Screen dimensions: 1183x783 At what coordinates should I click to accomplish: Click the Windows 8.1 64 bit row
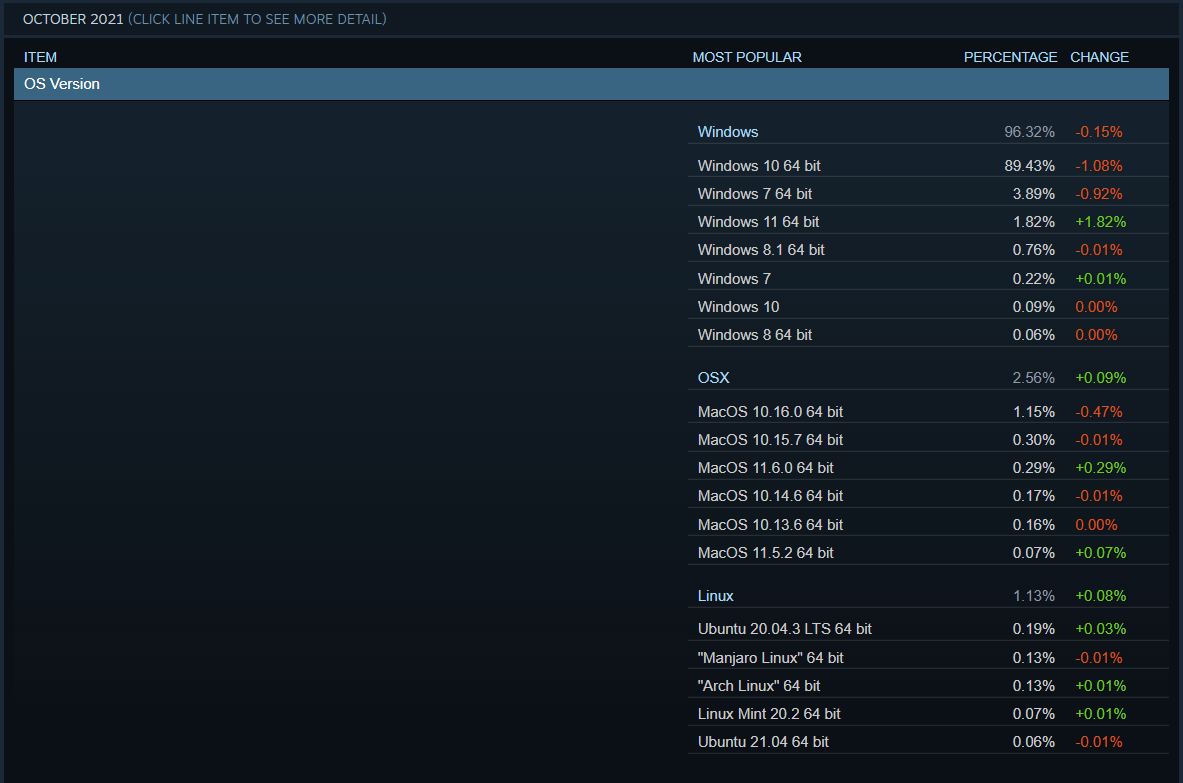coord(928,250)
